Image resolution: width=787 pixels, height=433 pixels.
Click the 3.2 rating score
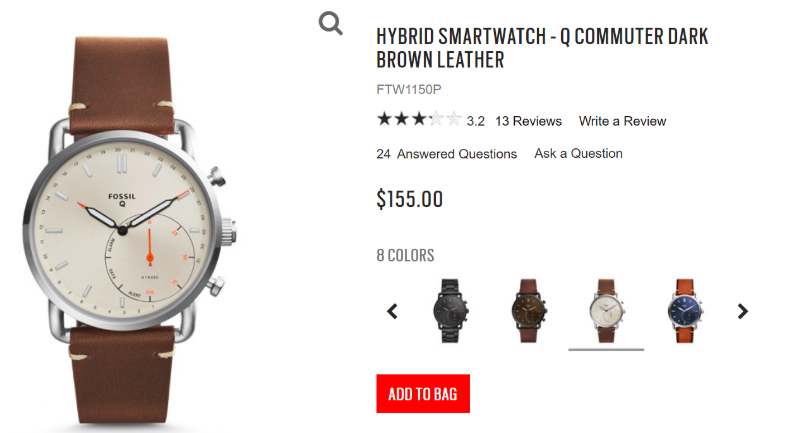(476, 121)
